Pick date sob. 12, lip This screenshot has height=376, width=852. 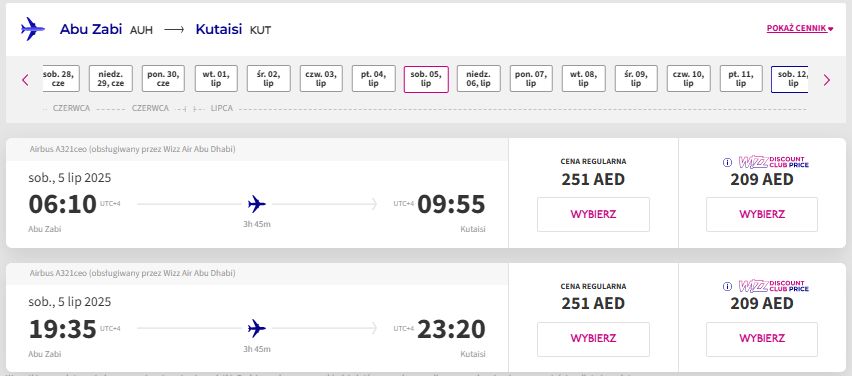(x=790, y=79)
